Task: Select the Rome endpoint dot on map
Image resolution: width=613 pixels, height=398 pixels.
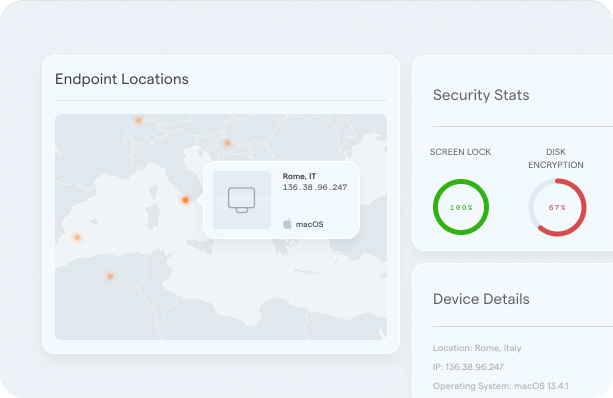Action: tap(185, 200)
